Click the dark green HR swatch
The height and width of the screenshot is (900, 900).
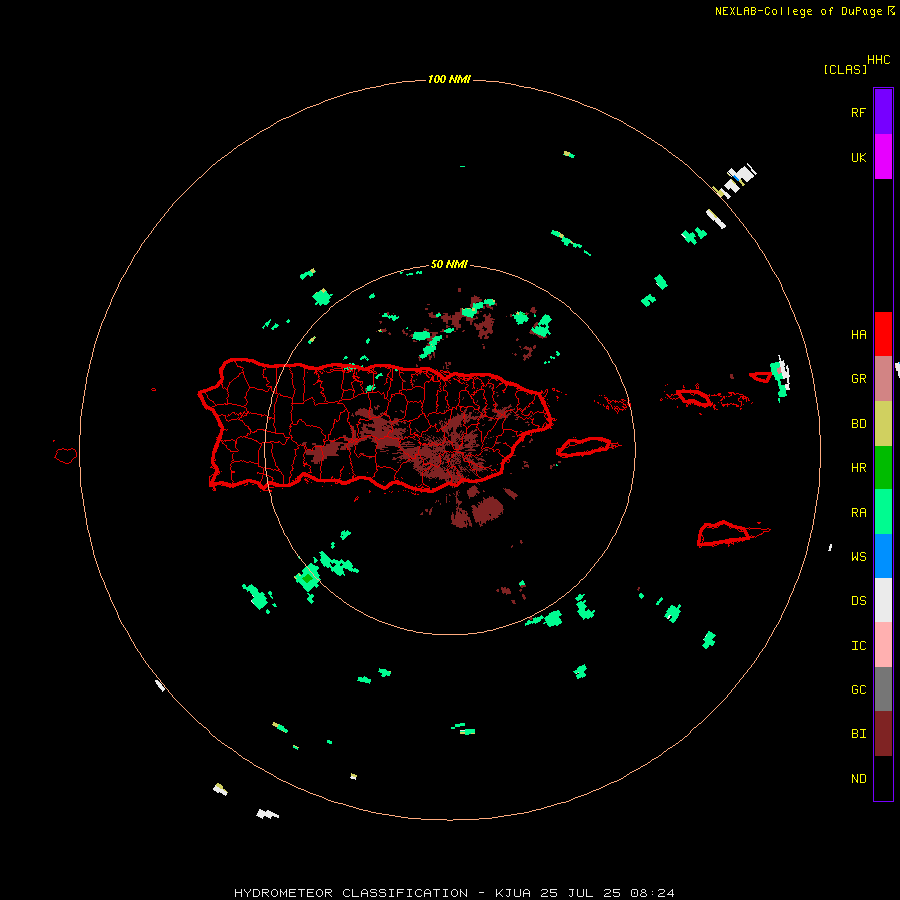point(883,467)
